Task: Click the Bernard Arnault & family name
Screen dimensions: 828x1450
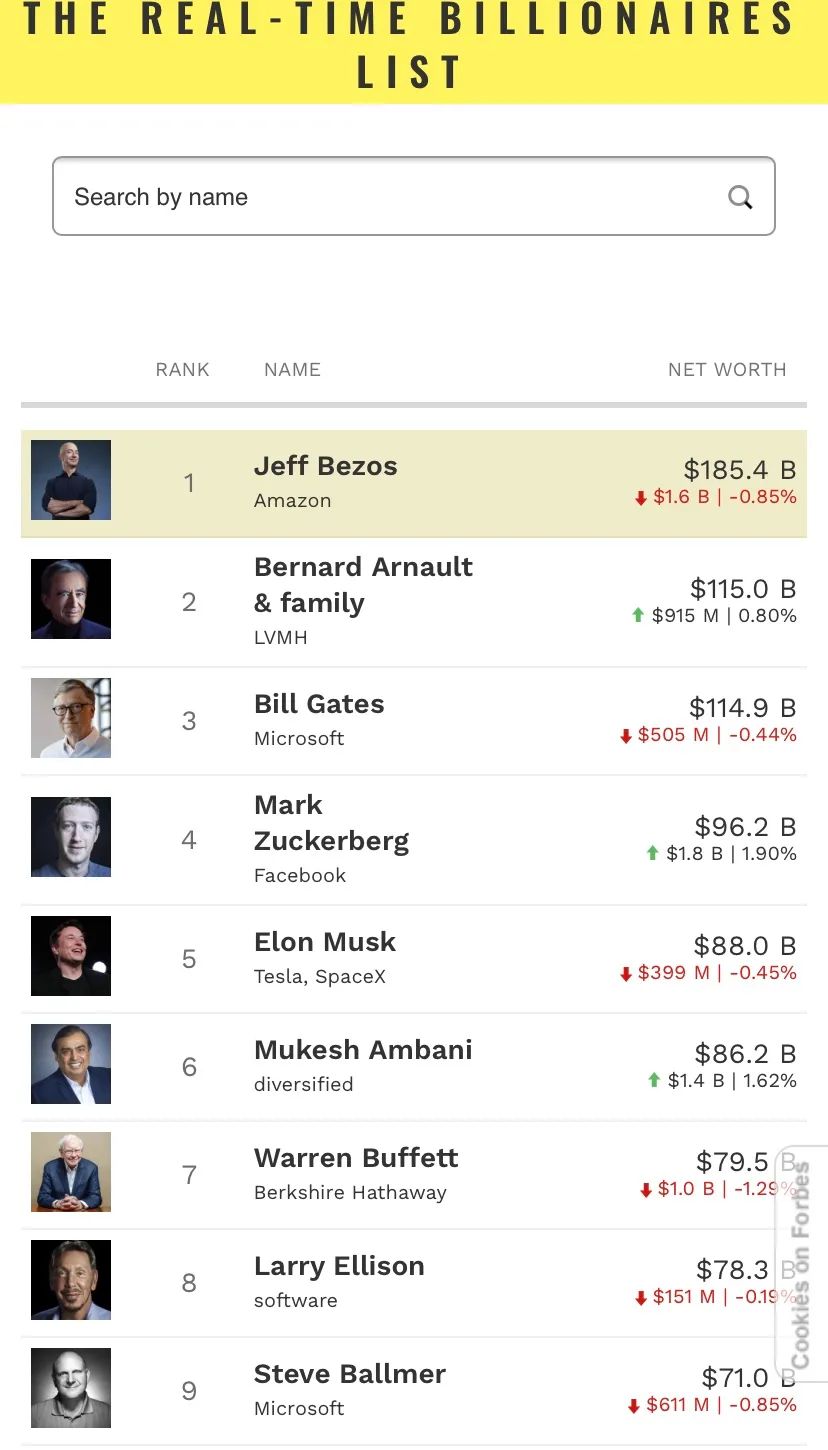Action: (x=363, y=585)
